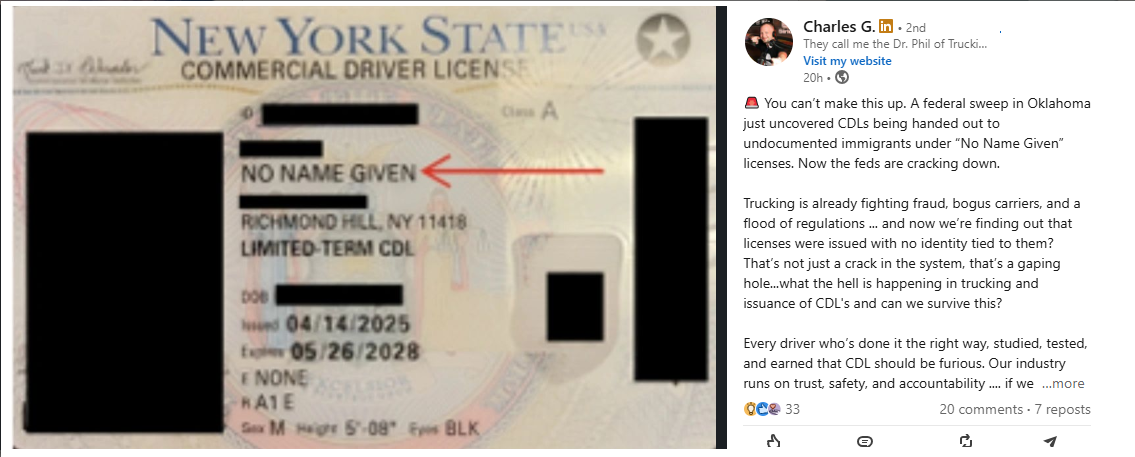Select the purple support reaction icon
This screenshot has height=457, width=1135.
click(774, 409)
